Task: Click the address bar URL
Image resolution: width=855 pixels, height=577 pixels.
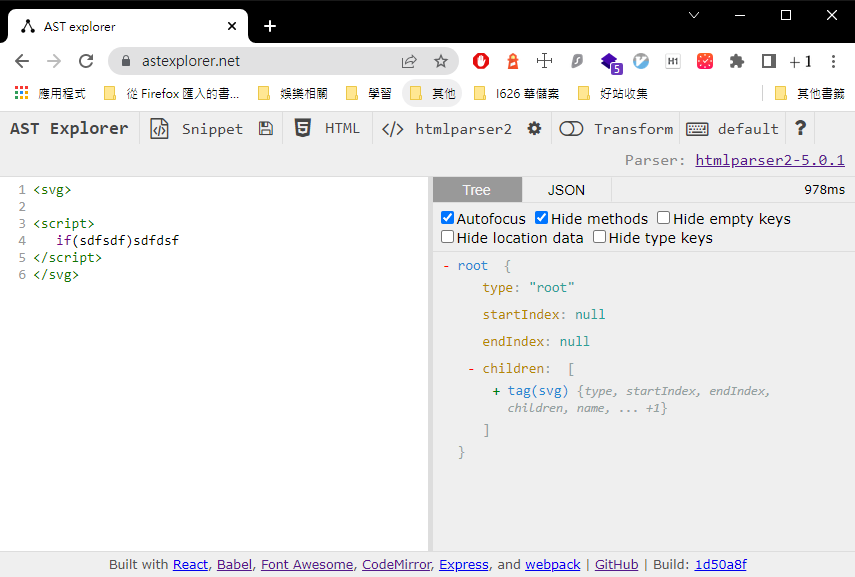Action: click(x=191, y=61)
